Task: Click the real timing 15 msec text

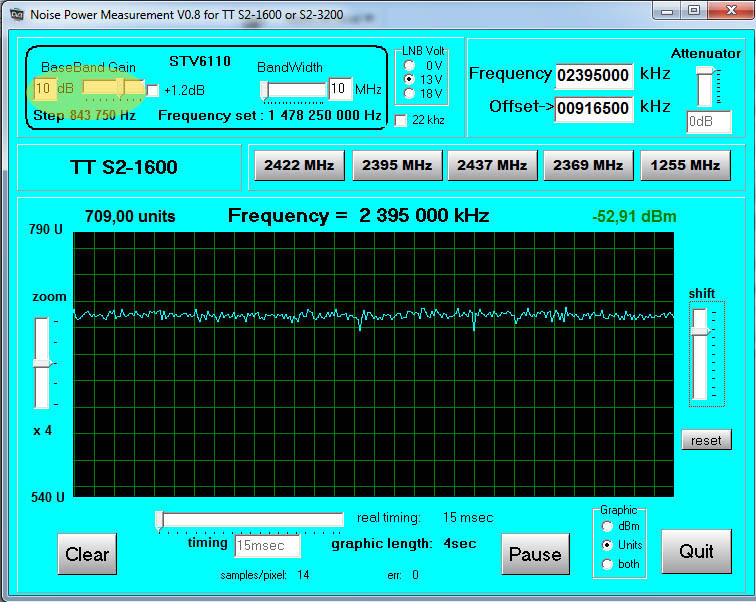Action: click(x=425, y=518)
